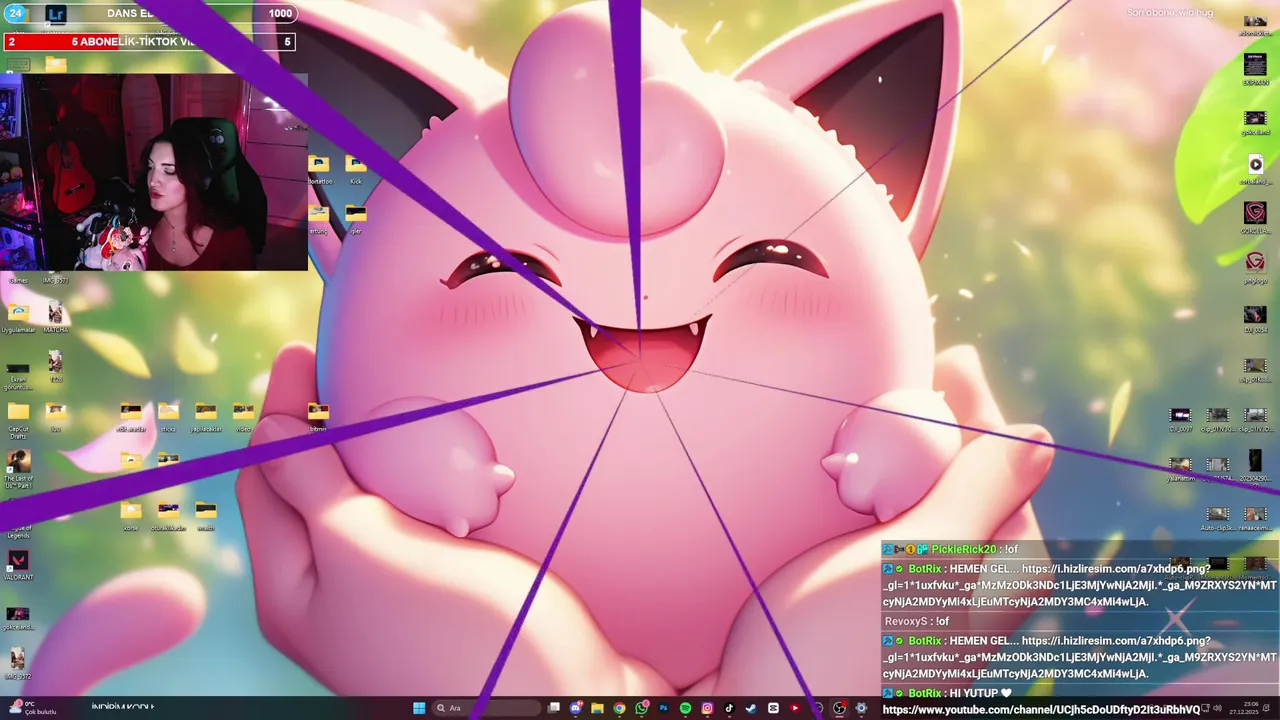Click the hizliresim link in BotRix's first message
This screenshot has width=1280, height=720.
tap(1080, 585)
